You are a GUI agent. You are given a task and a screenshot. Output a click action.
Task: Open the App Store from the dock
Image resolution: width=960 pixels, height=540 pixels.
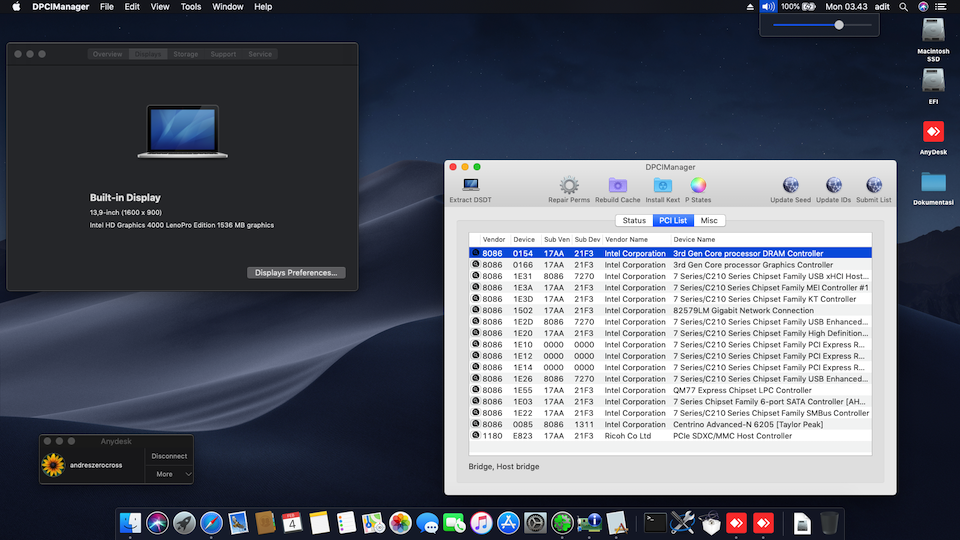[x=508, y=523]
